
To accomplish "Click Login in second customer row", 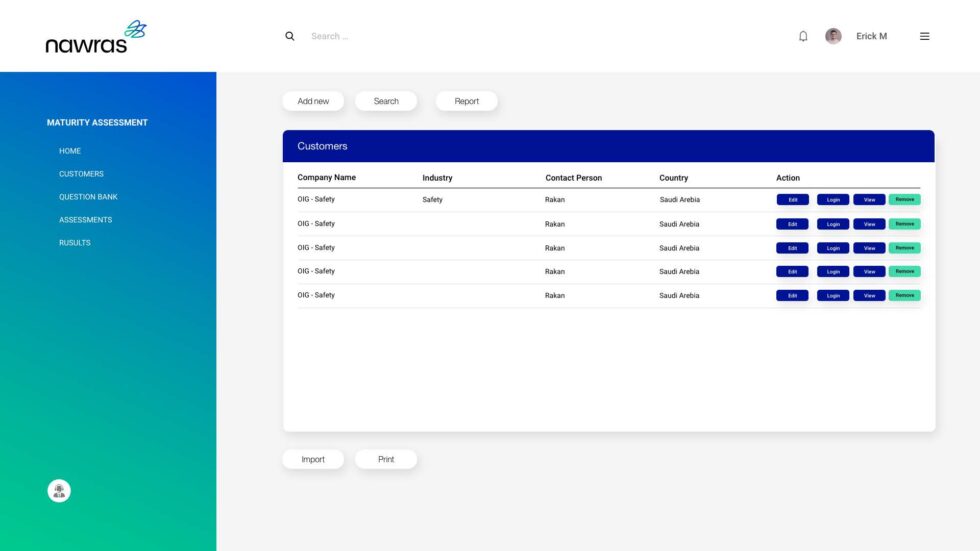I will 833,224.
